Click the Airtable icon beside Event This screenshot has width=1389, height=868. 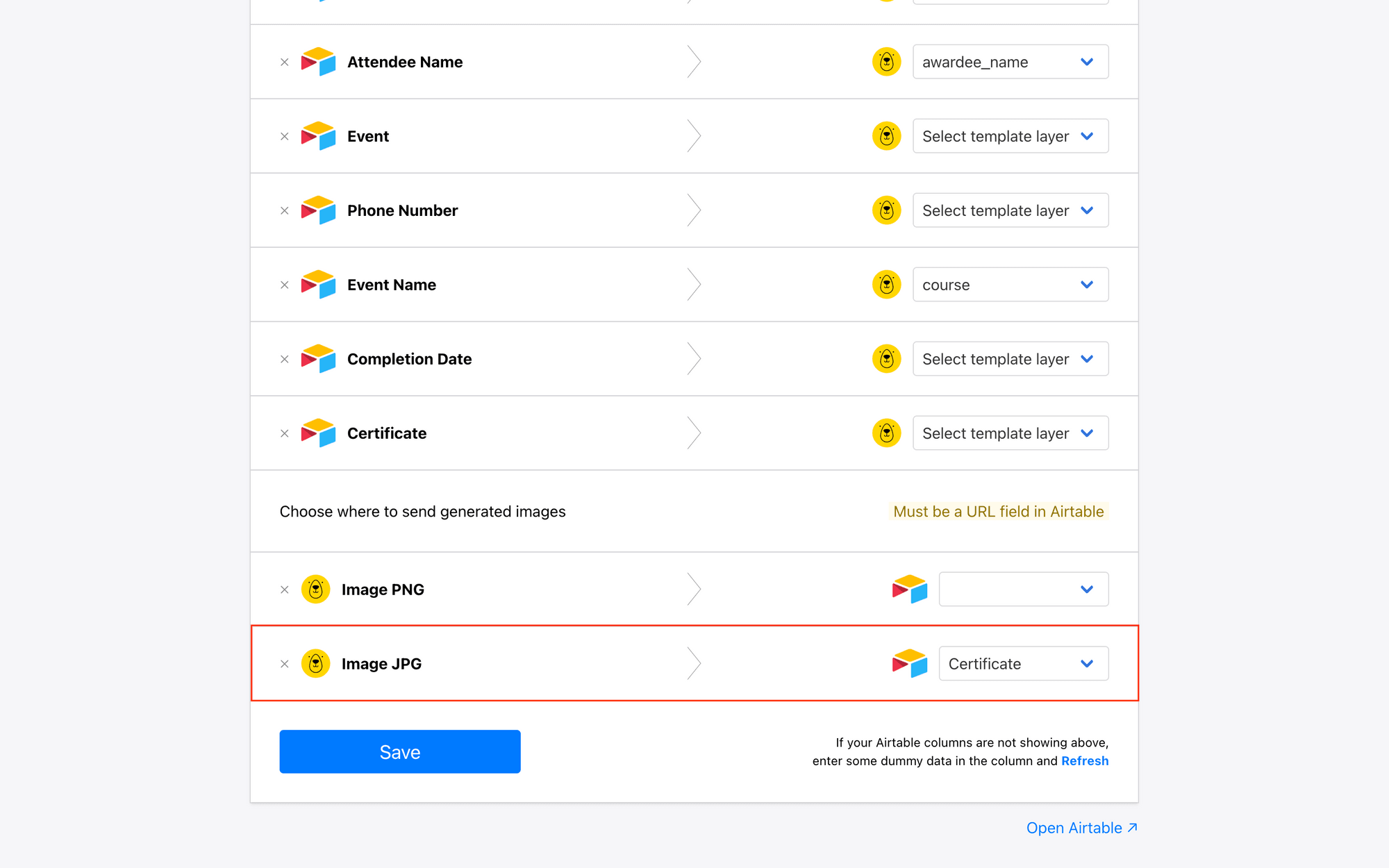point(318,136)
